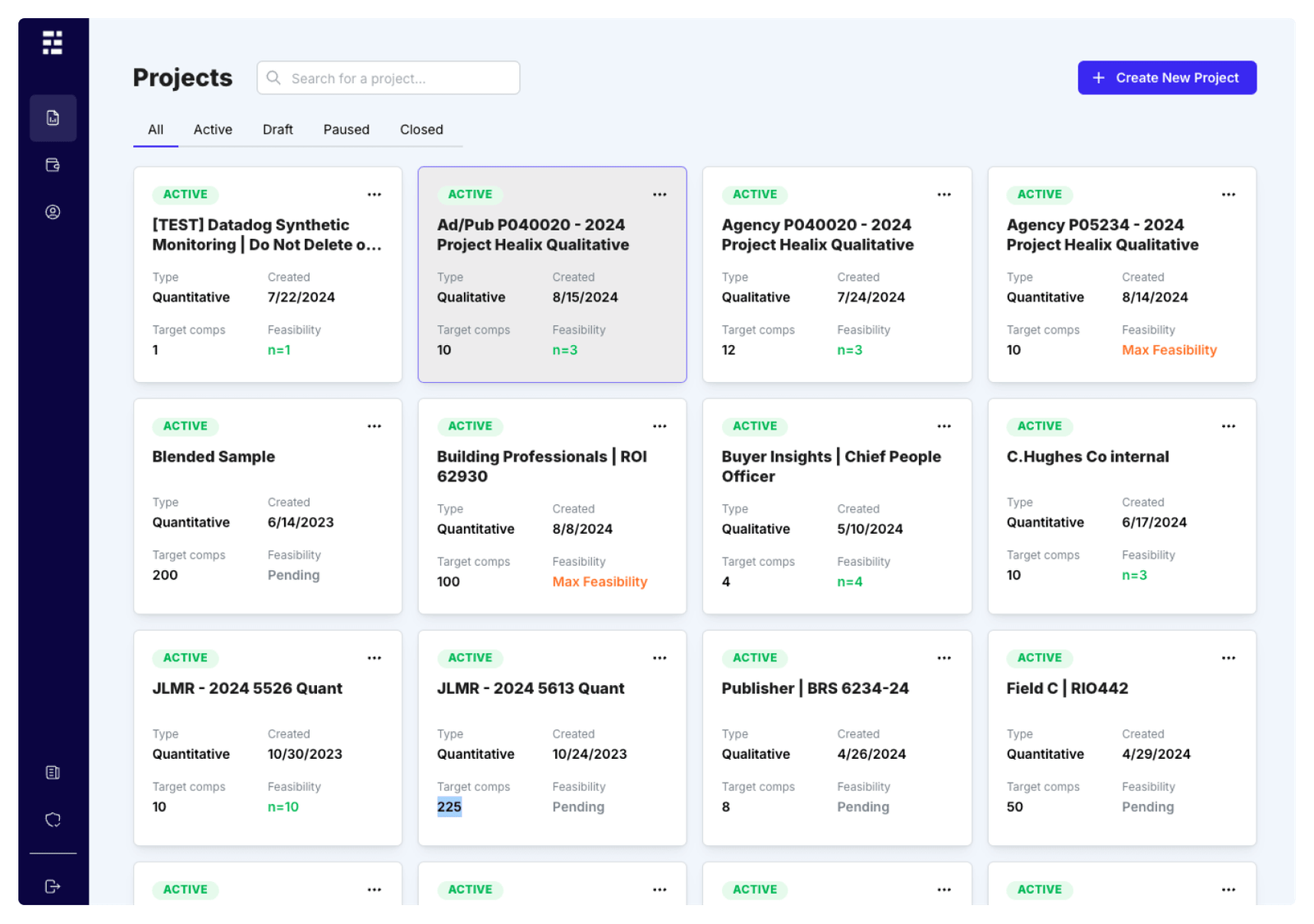1314x924 pixels.
Task: Open Field C RIO442 project title
Action: click(x=1068, y=688)
